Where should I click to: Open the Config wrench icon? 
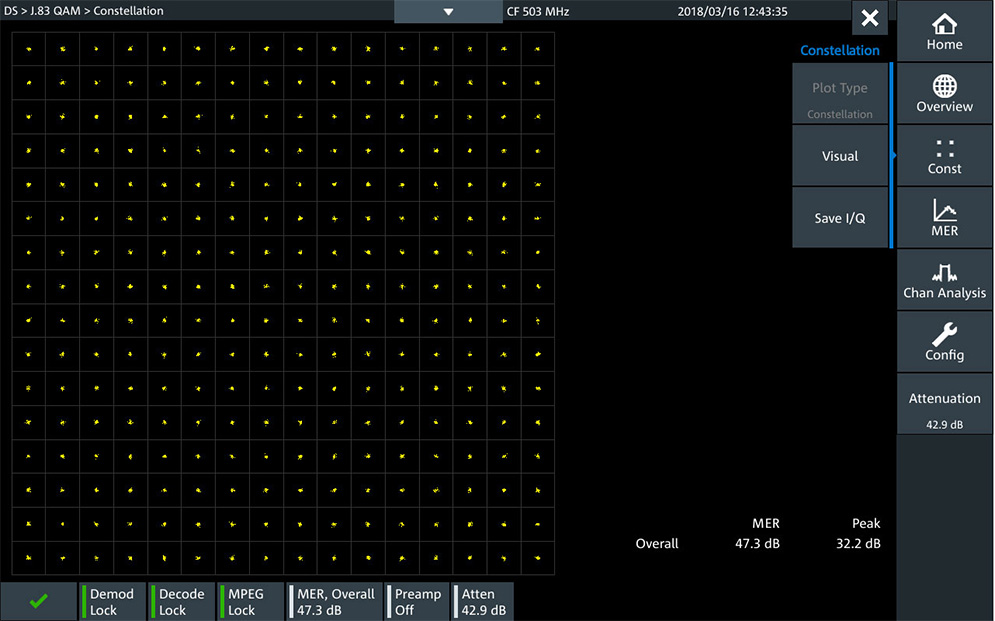944,342
